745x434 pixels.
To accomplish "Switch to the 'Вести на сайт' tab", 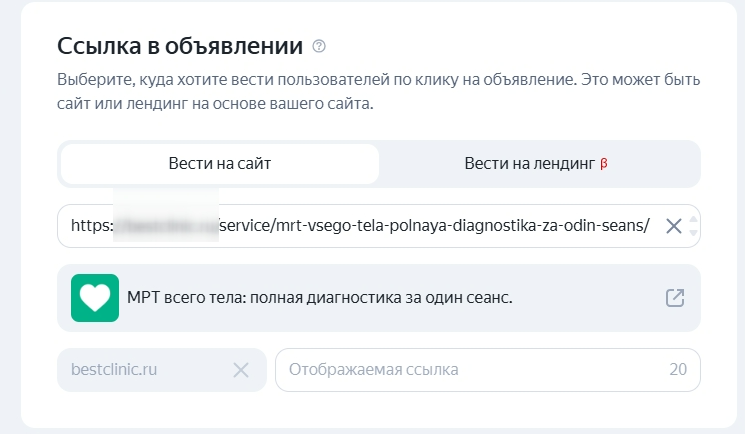I will click(220, 163).
